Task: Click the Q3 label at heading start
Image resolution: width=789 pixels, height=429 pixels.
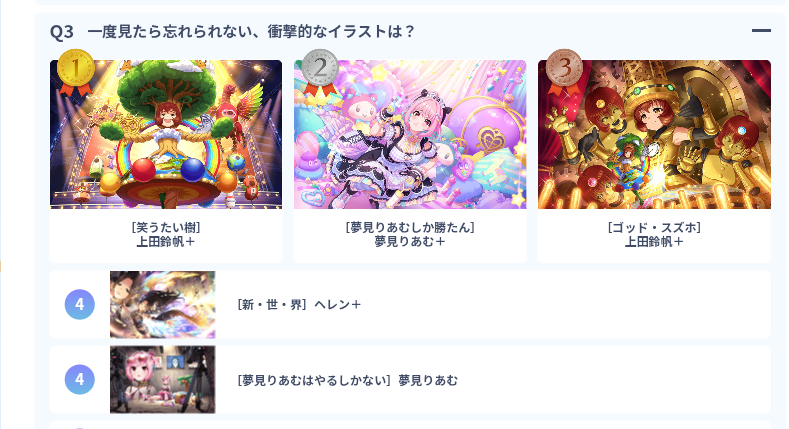Action: pos(62,32)
